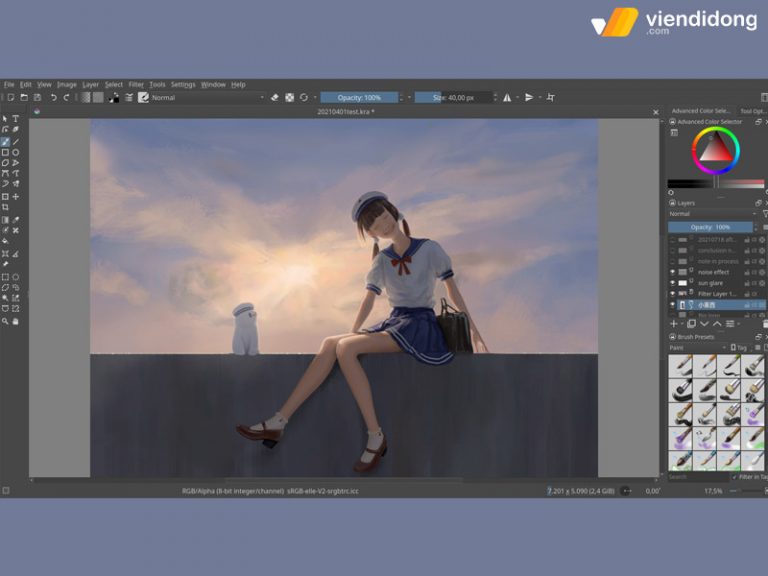This screenshot has height=576, width=768.
Task: Select the Rectangle shape tool
Action: pos(5,152)
